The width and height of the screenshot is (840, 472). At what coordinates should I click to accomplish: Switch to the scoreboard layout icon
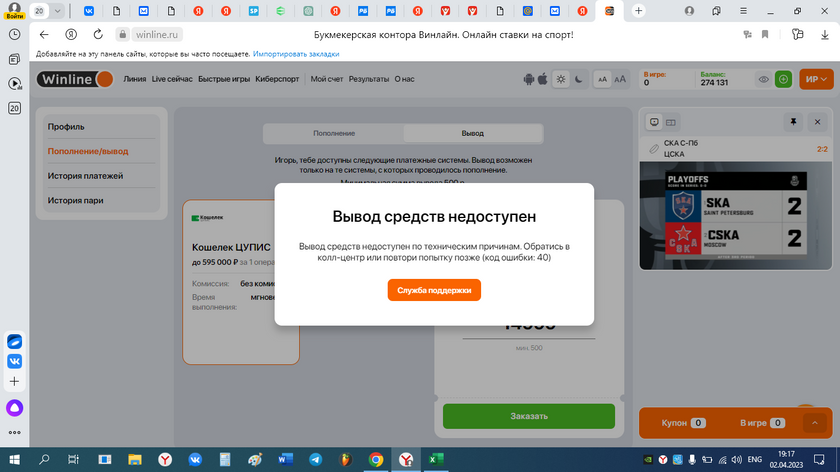[671, 123]
